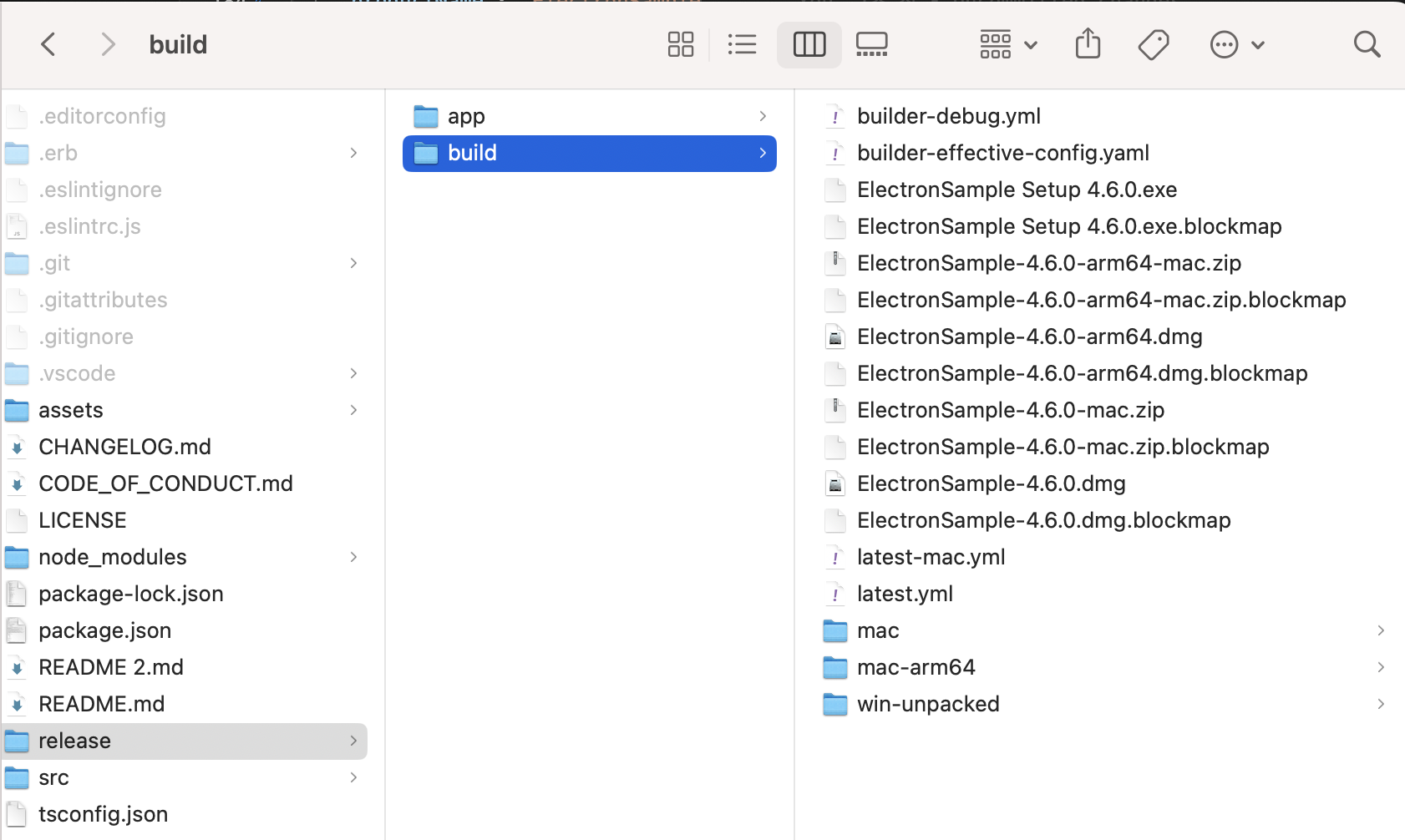Select the .erb folder icon

(17, 153)
